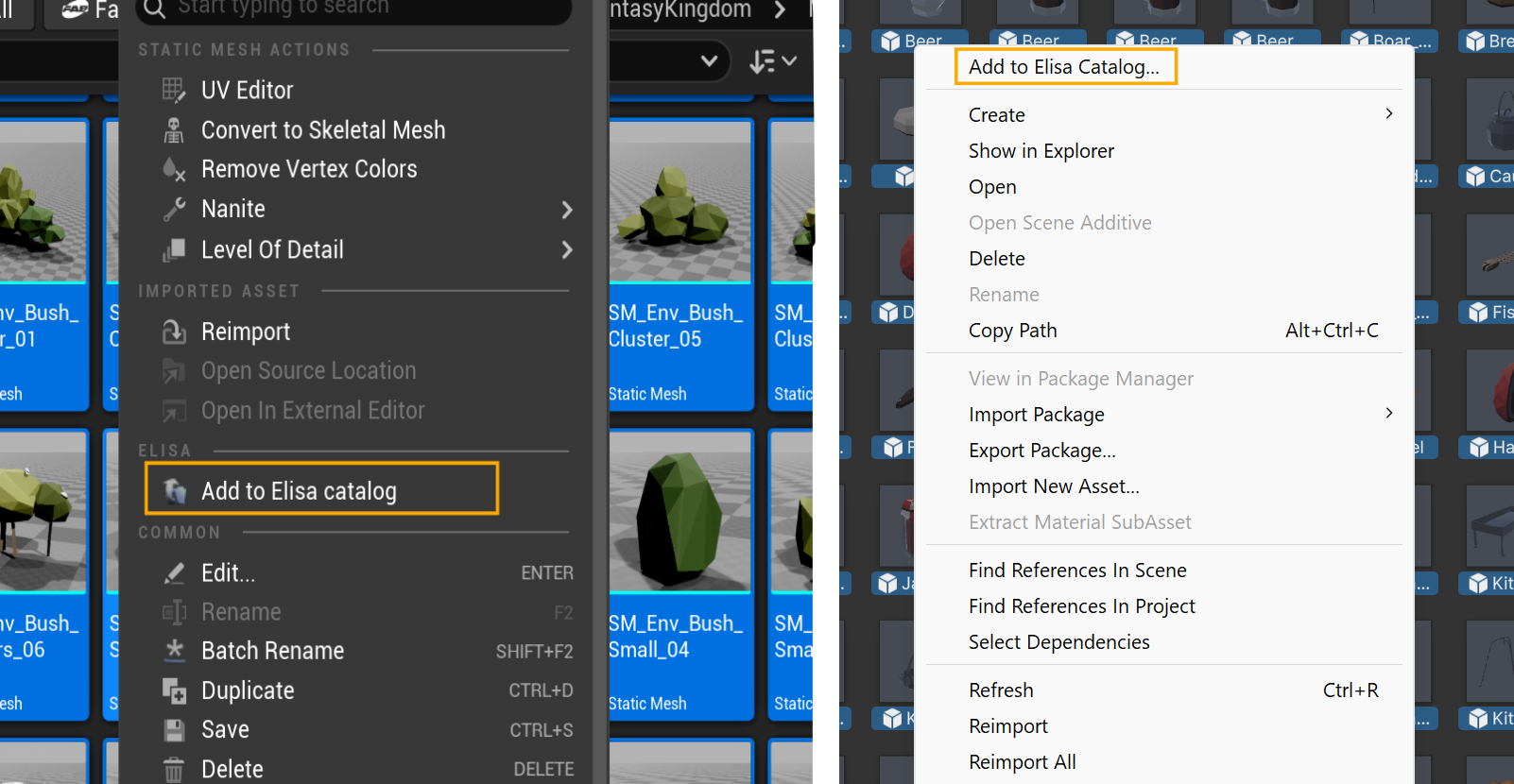
Task: Open the sort options icon dropdown
Action: [x=773, y=61]
